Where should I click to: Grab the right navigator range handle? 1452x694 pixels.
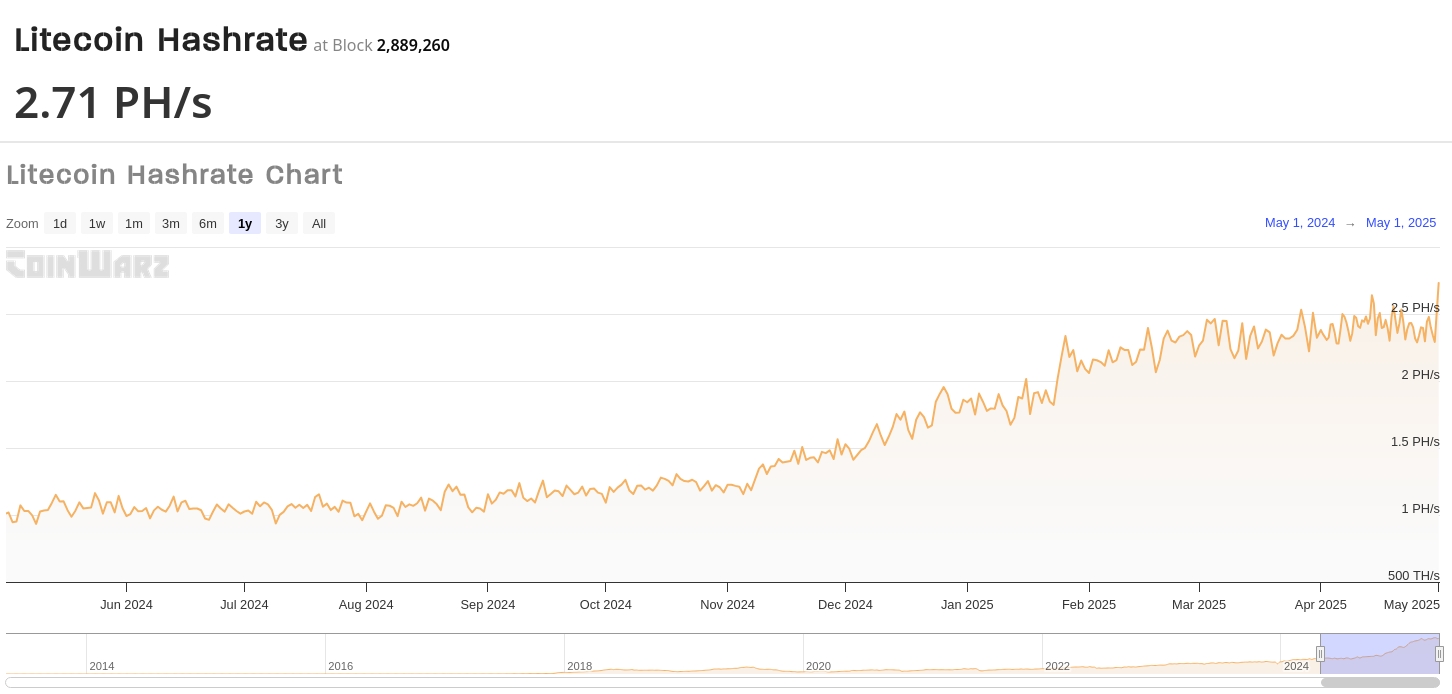1439,654
